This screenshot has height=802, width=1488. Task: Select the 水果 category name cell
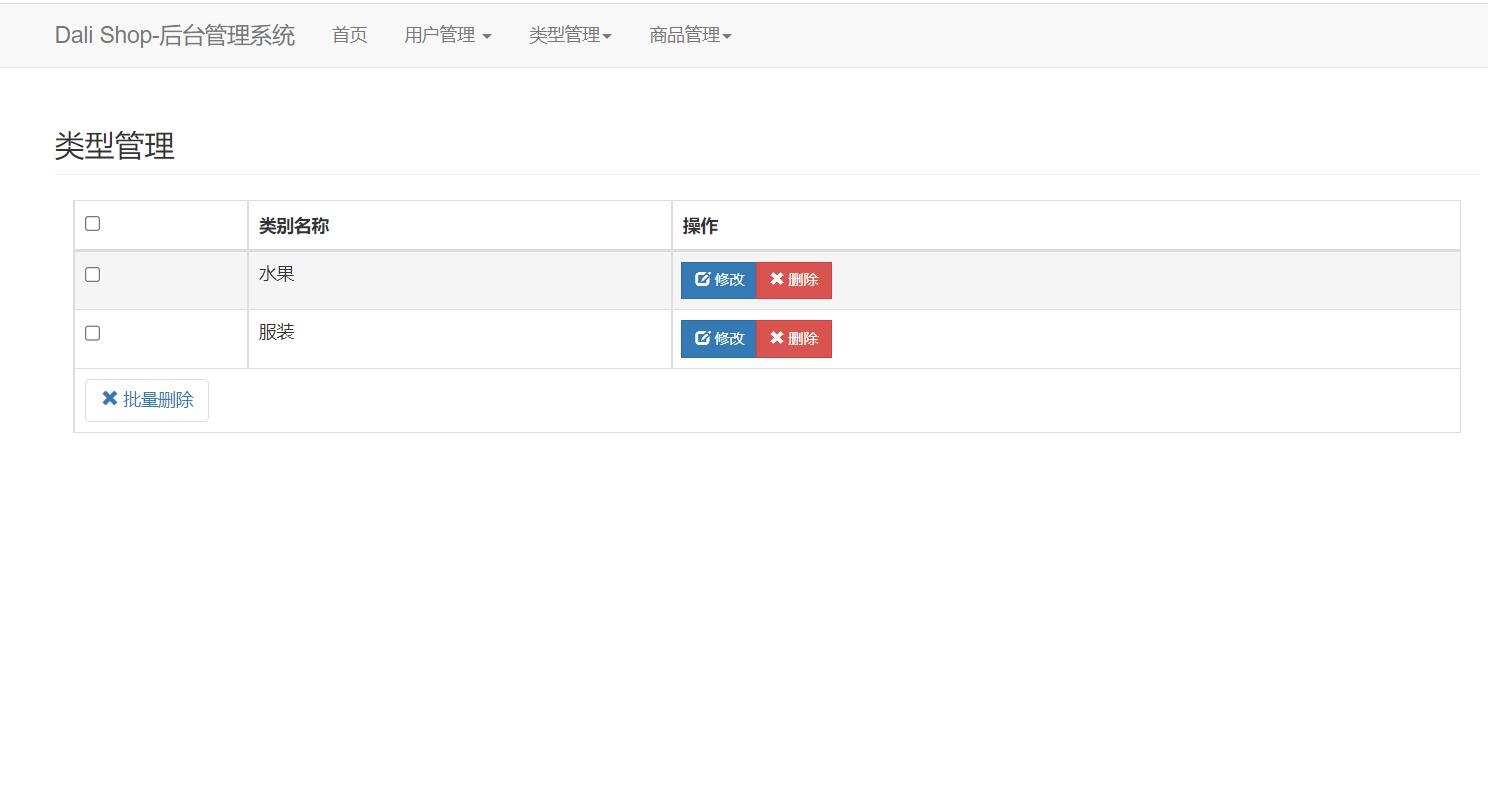(460, 280)
